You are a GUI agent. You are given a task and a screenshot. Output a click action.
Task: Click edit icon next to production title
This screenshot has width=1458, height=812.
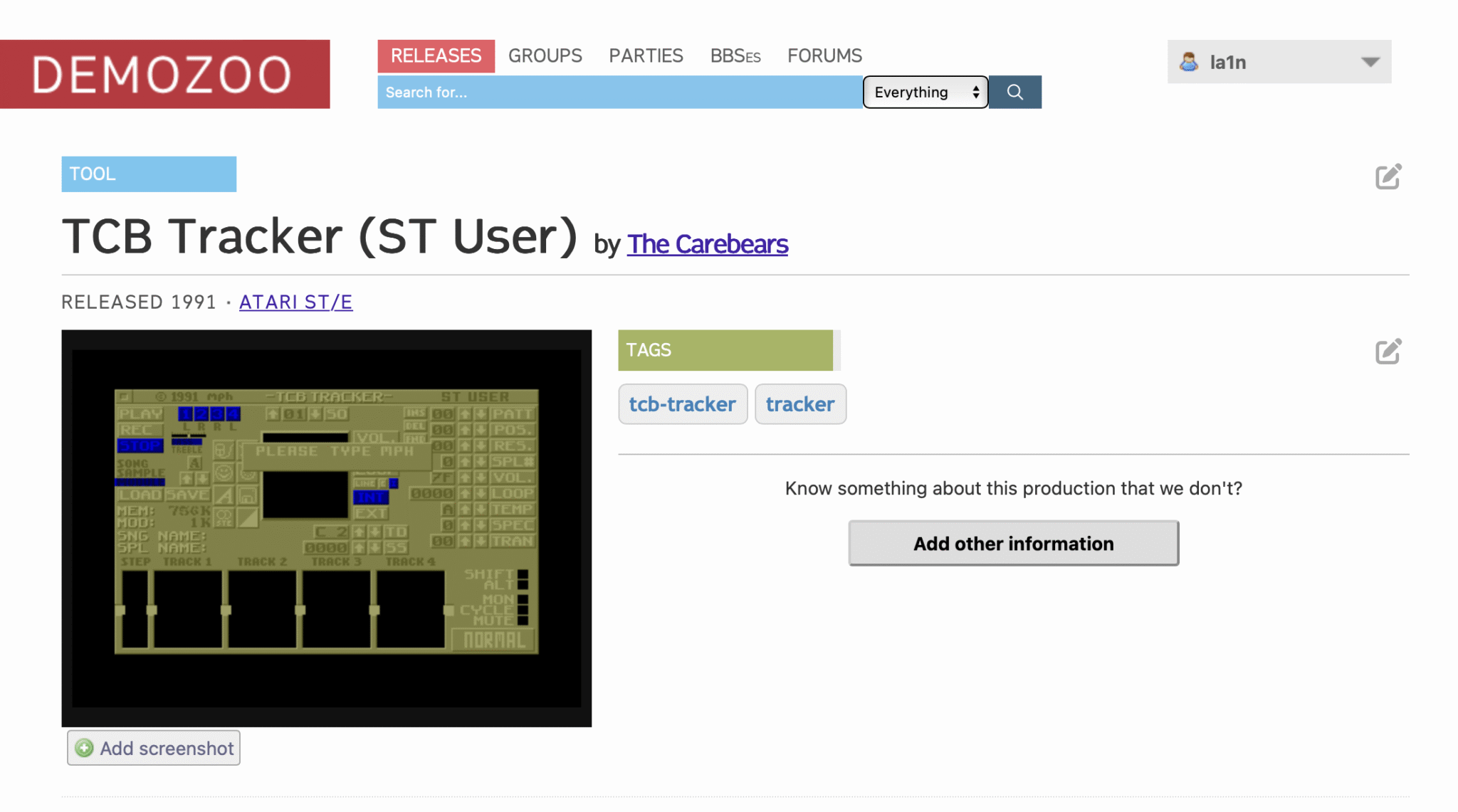tap(1388, 176)
